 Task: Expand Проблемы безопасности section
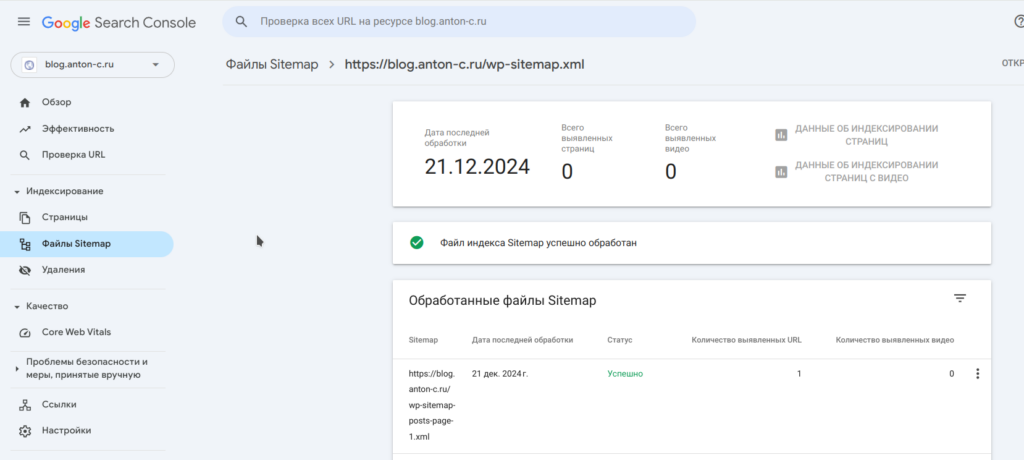pos(16,369)
